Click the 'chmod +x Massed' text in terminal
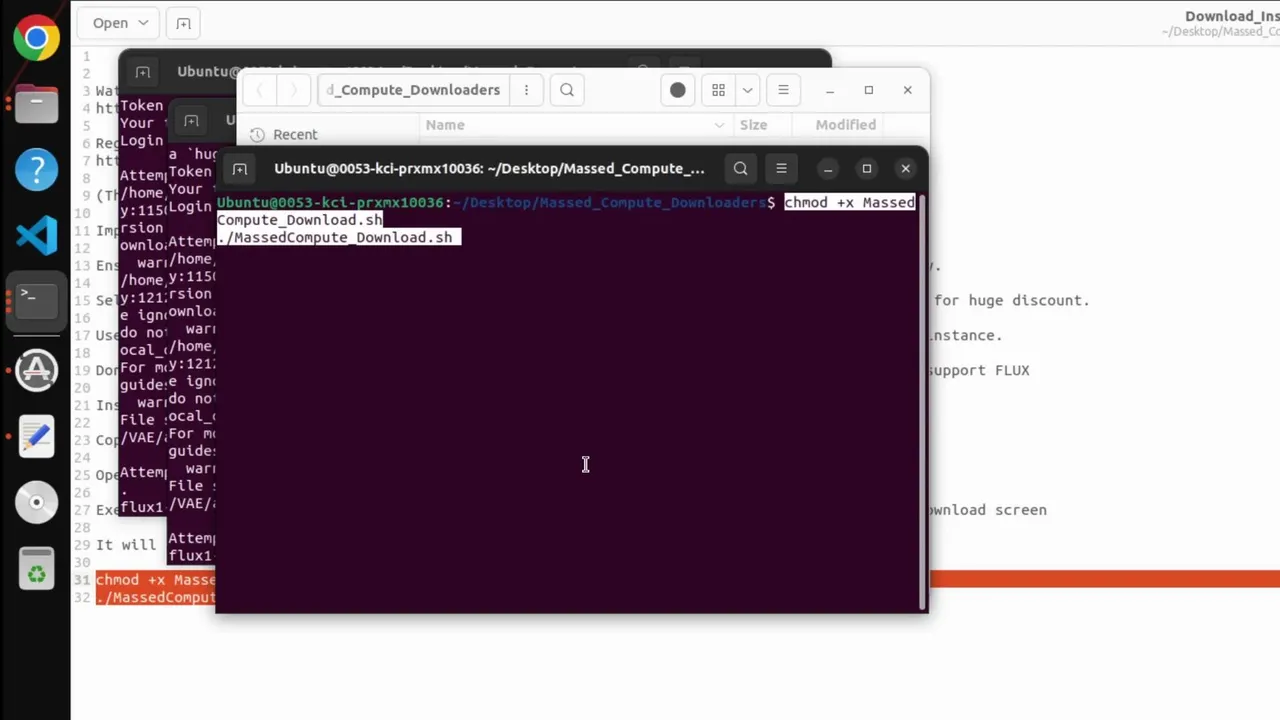 [849, 203]
